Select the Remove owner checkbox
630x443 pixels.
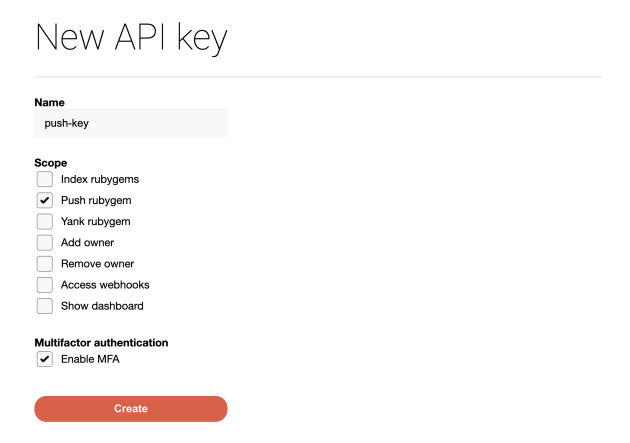pos(44,263)
